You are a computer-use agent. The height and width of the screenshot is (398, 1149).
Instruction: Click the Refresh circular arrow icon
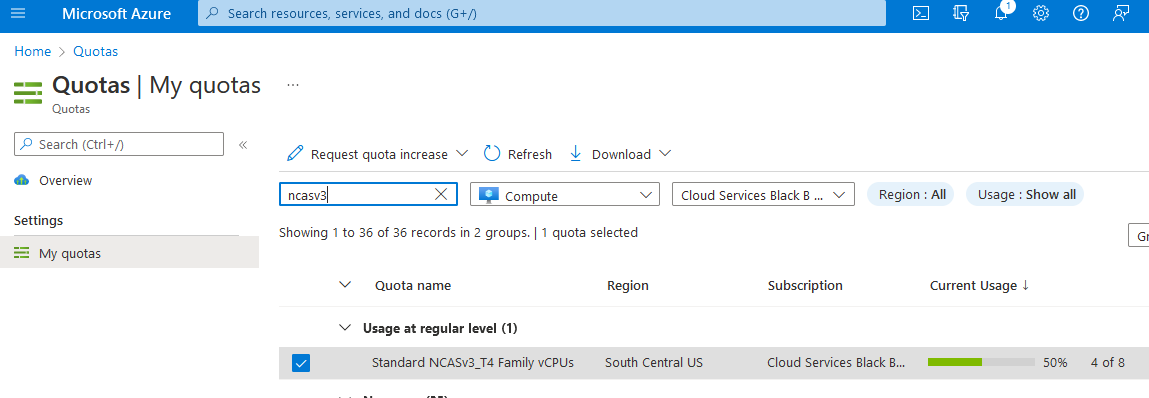(492, 154)
